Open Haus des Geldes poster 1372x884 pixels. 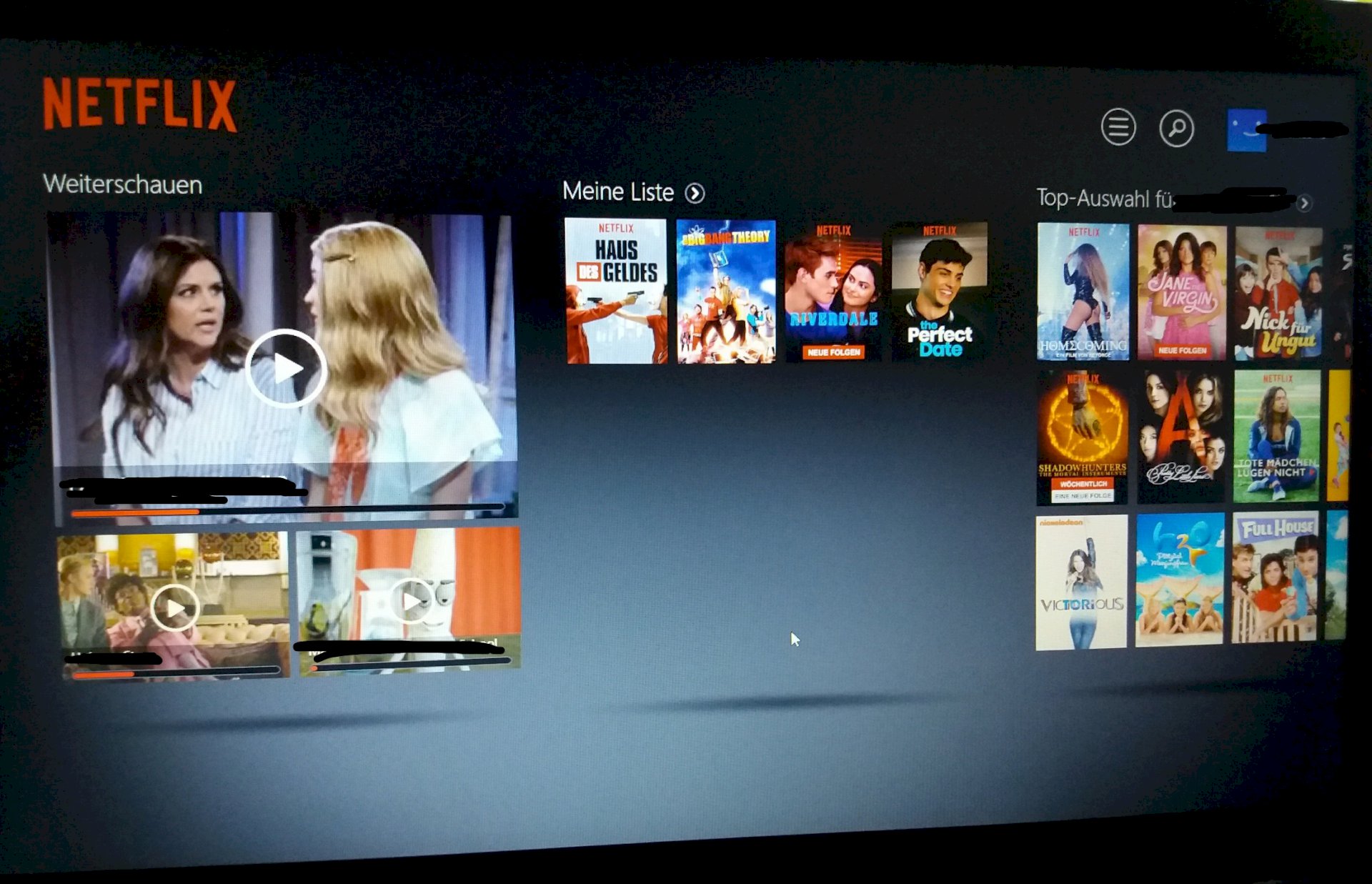(616, 291)
